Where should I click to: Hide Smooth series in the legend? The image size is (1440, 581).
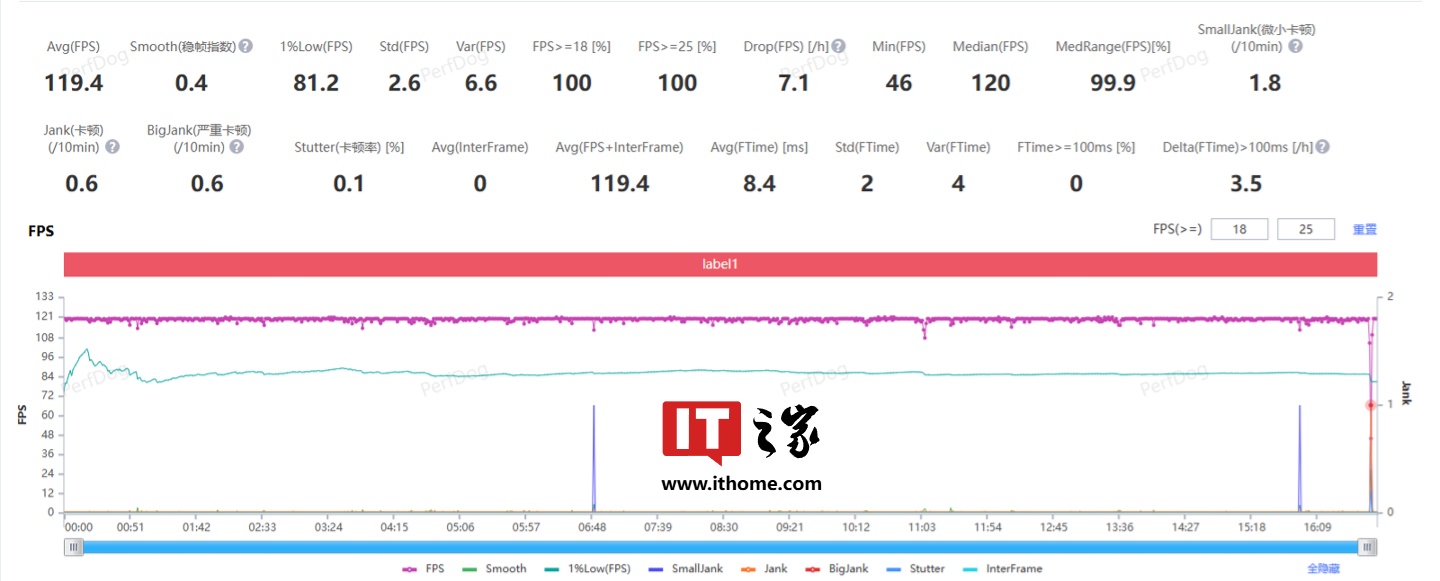tap(495, 569)
